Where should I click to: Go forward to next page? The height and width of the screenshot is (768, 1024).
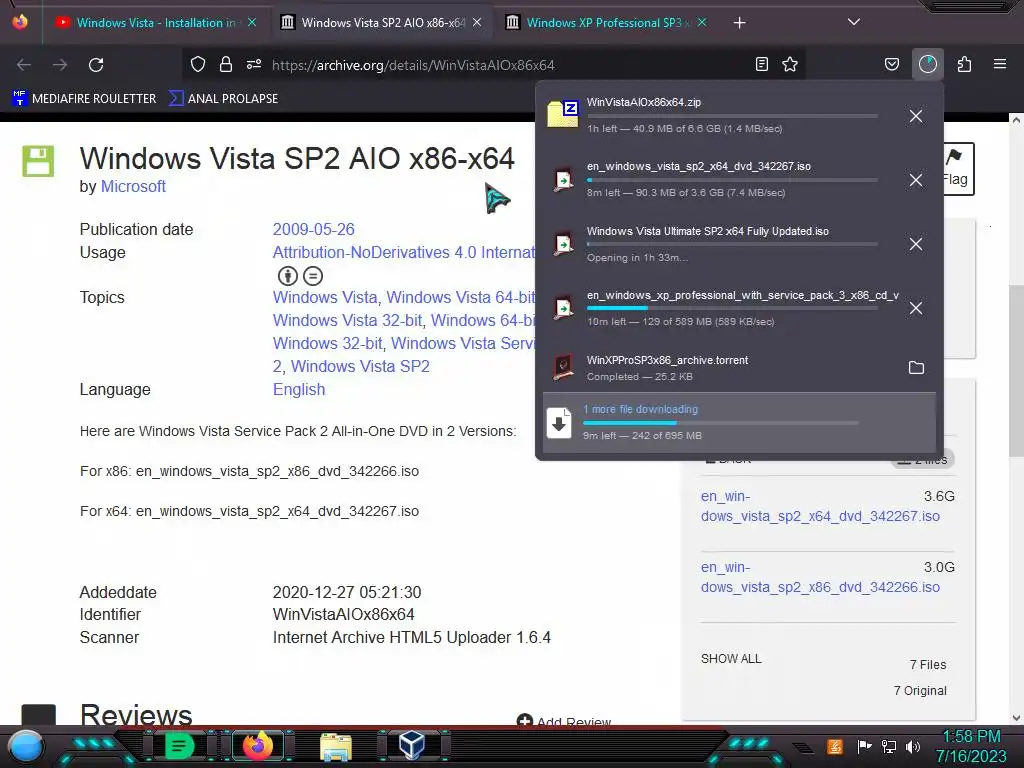[x=60, y=65]
